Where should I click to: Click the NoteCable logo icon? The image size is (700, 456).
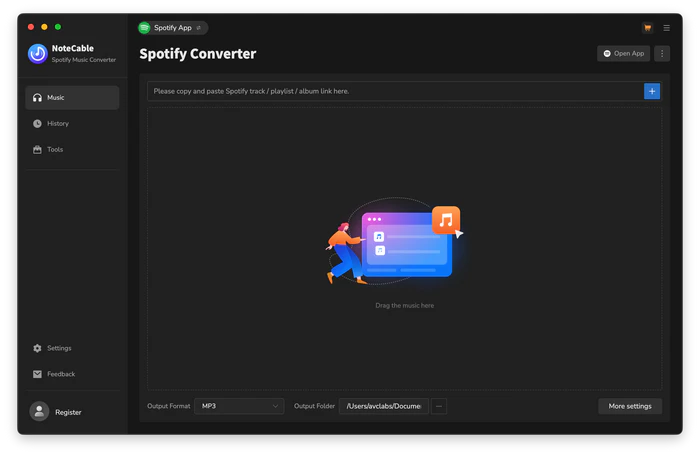tap(38, 54)
